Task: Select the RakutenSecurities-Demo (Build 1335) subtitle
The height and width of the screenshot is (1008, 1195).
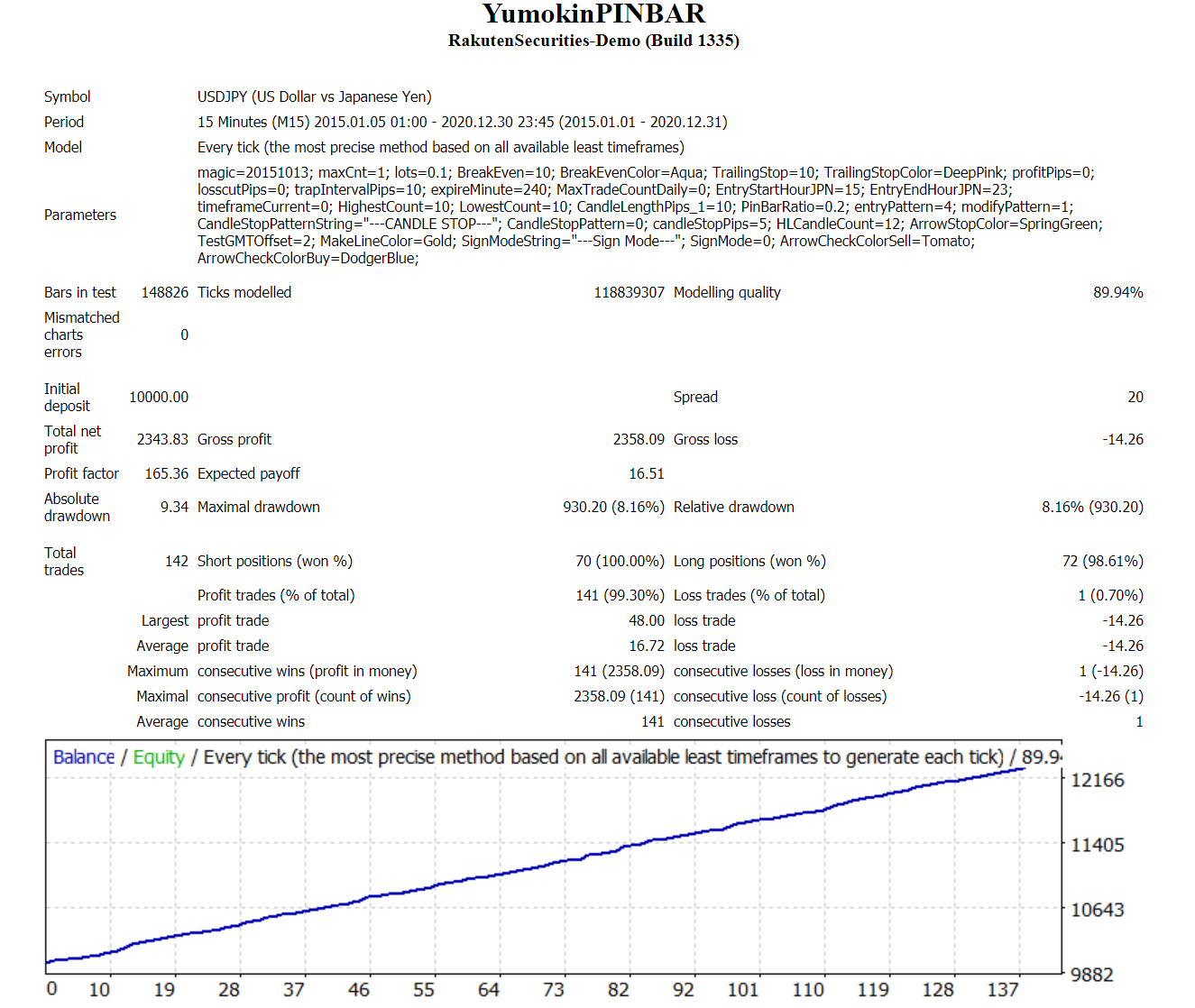Action: coord(593,41)
